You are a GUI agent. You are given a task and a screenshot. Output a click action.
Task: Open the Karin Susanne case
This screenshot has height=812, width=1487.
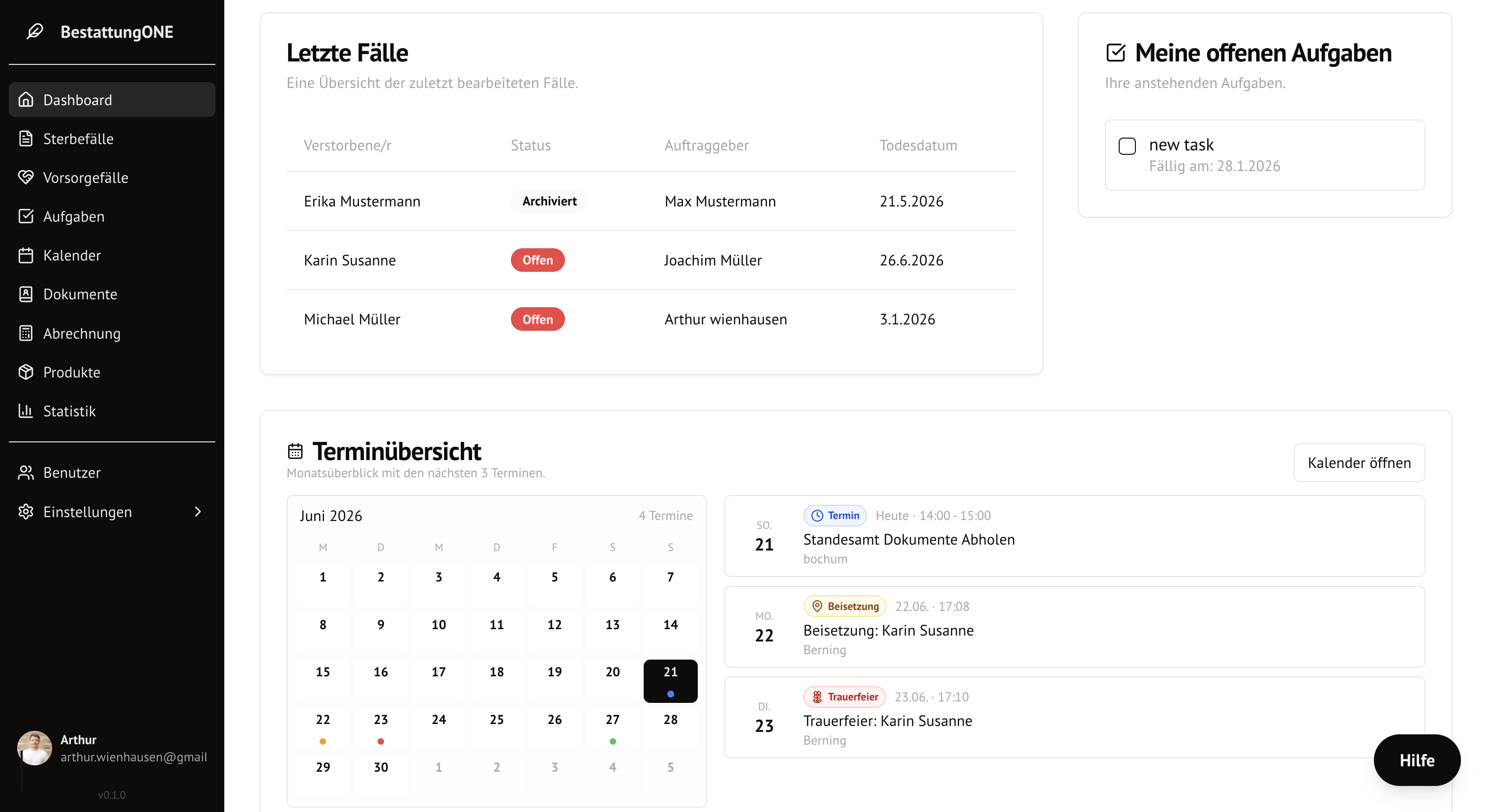pos(651,260)
